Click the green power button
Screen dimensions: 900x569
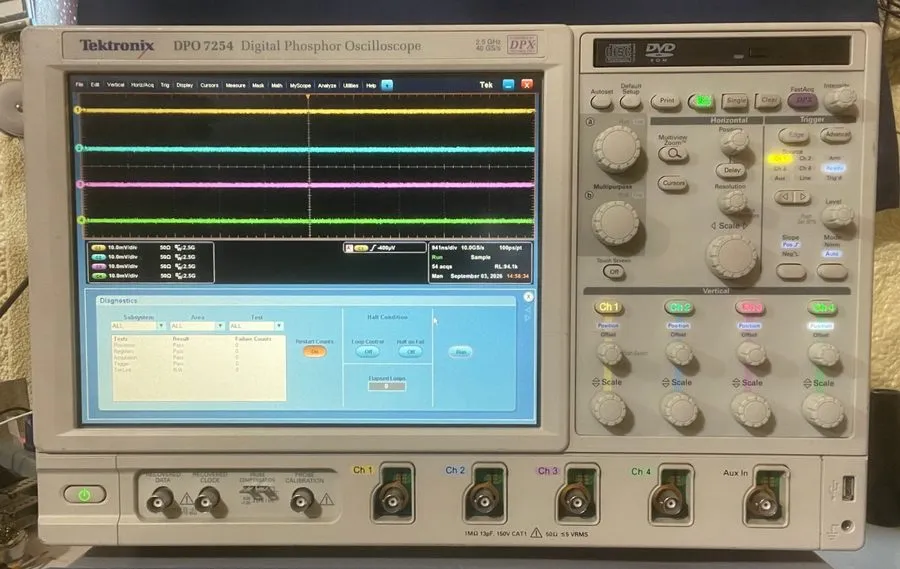pos(84,494)
